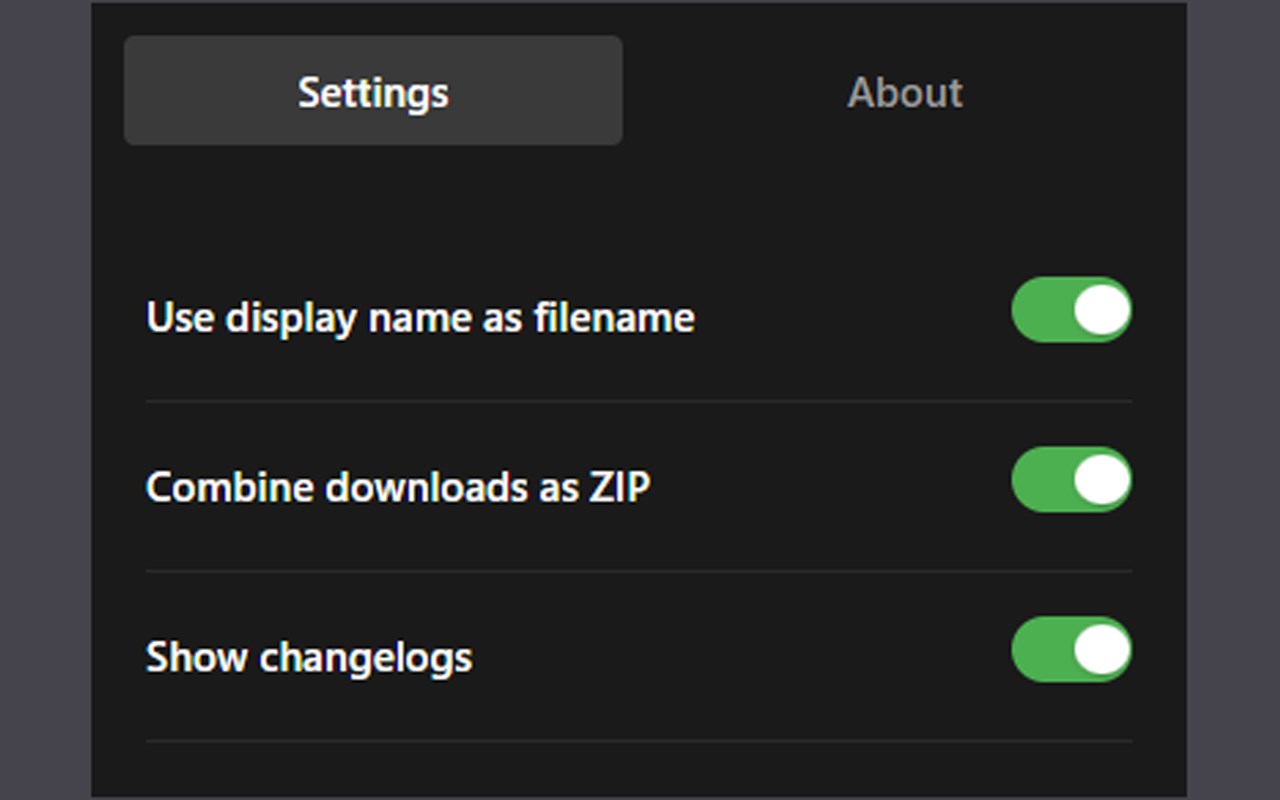Click the 'Use display name as filename' label
Viewport: 1280px width, 800px height.
420,318
